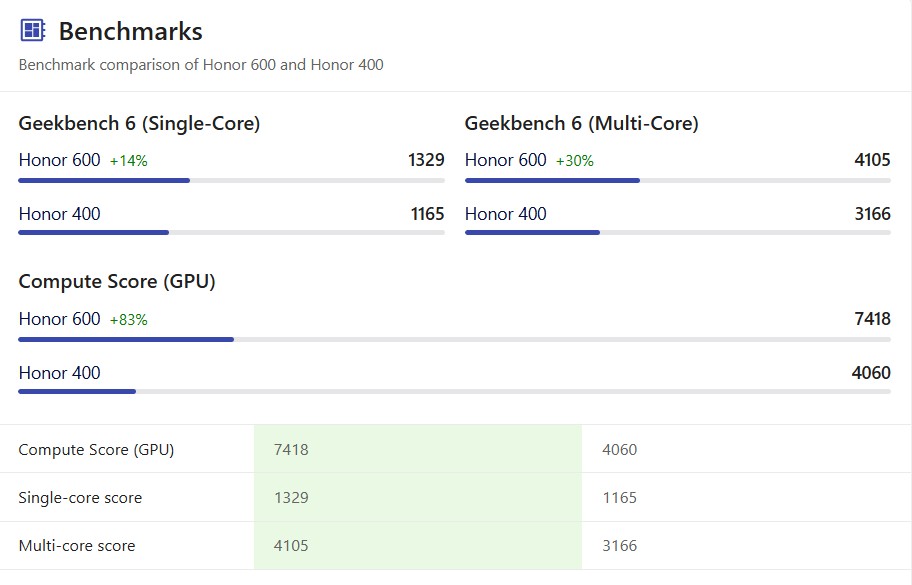Image resolution: width=912 pixels, height=585 pixels.
Task: Select the benchmark comparison subtitle text
Action: click(201, 65)
